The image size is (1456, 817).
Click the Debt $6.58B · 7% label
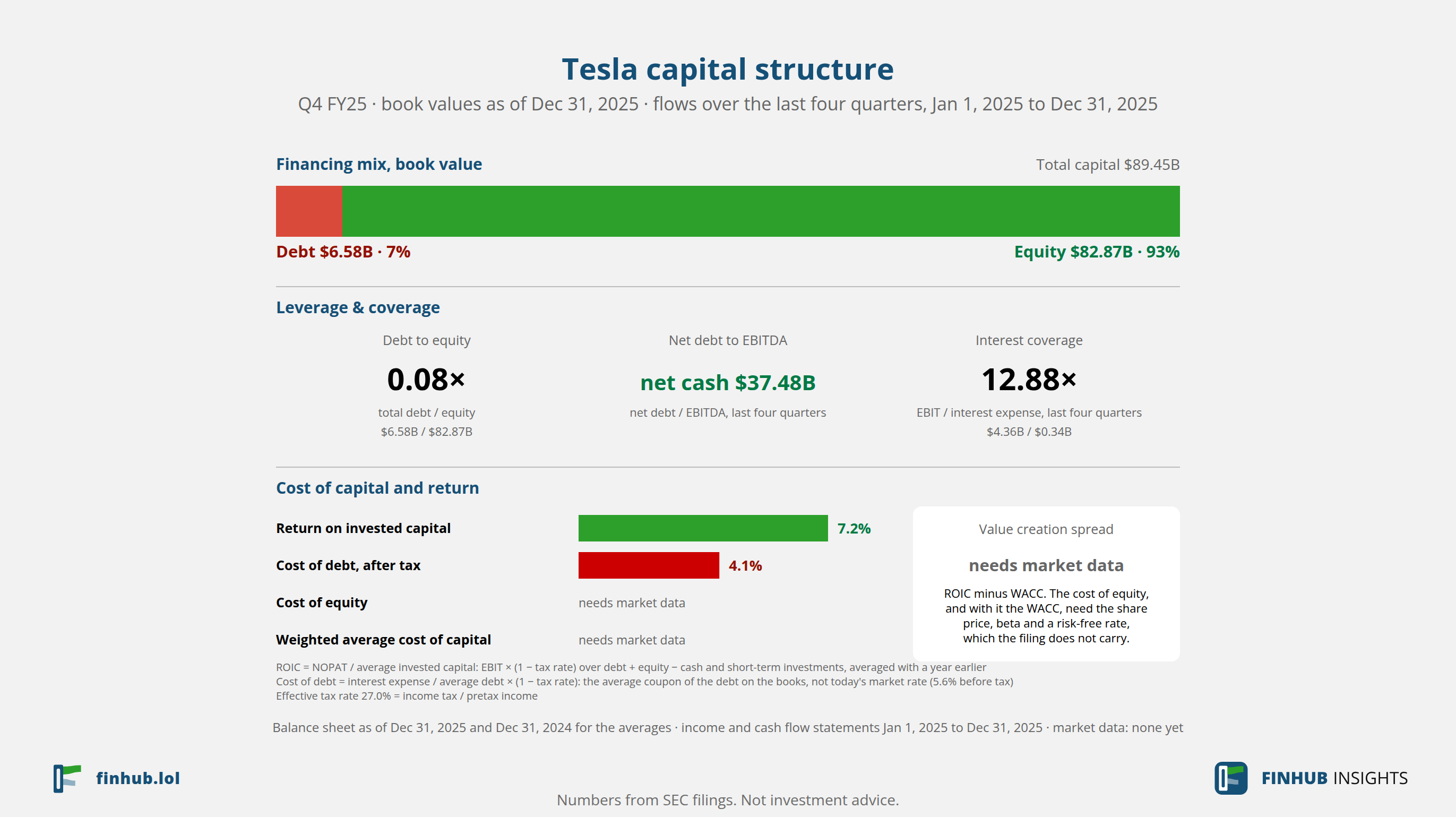pos(343,252)
